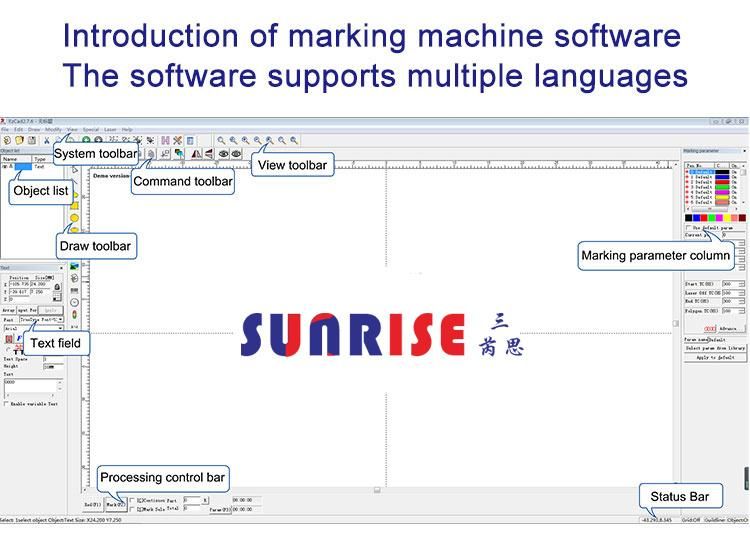Toggle the second eye icon in command toolbar
Screen dimensions: 750x555
coord(236,154)
